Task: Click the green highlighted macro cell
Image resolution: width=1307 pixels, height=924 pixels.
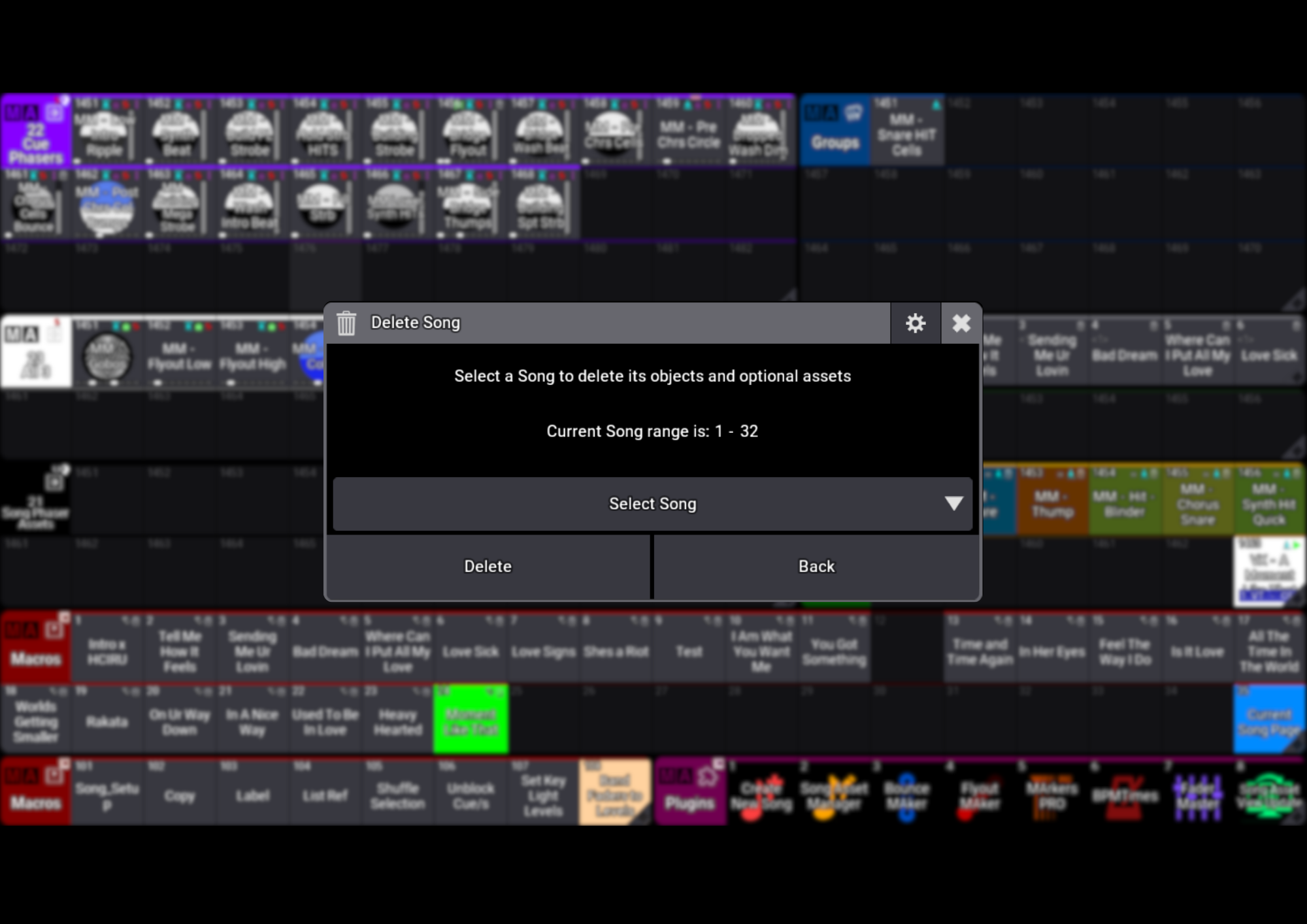Action: coord(471,719)
